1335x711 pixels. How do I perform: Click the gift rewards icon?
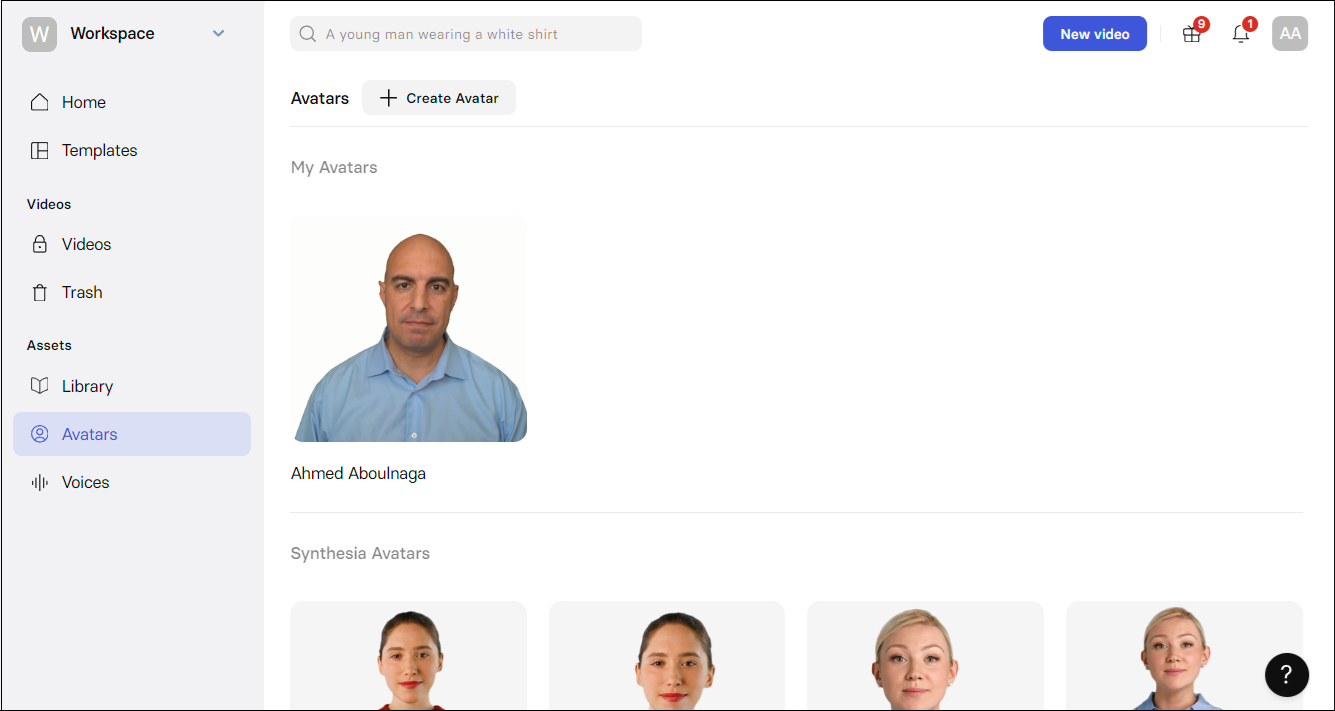coord(1191,34)
